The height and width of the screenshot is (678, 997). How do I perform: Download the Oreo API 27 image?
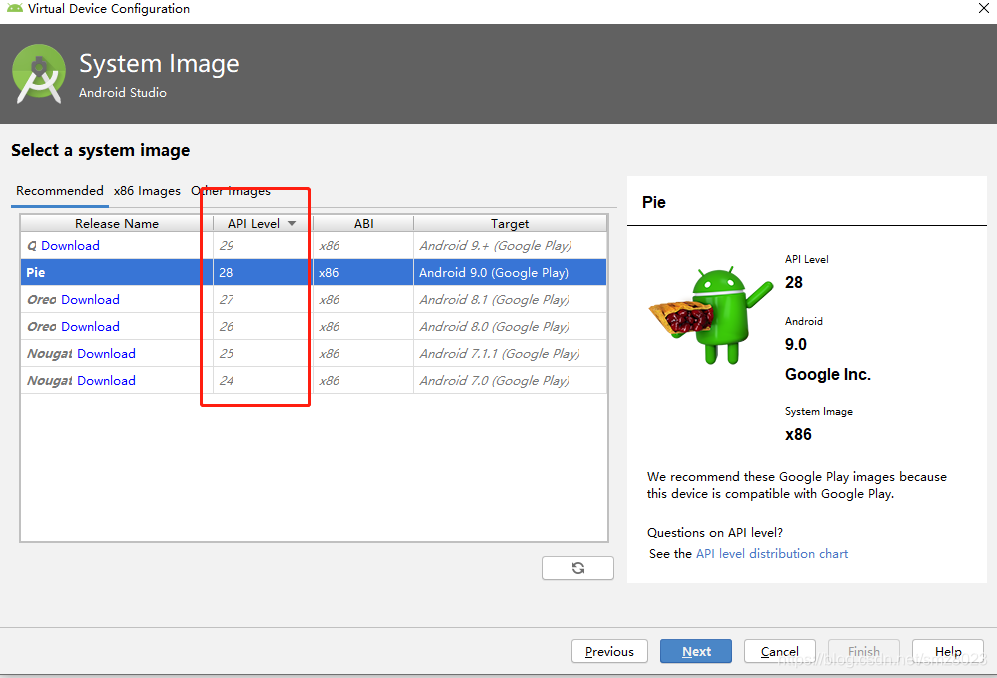tap(90, 300)
